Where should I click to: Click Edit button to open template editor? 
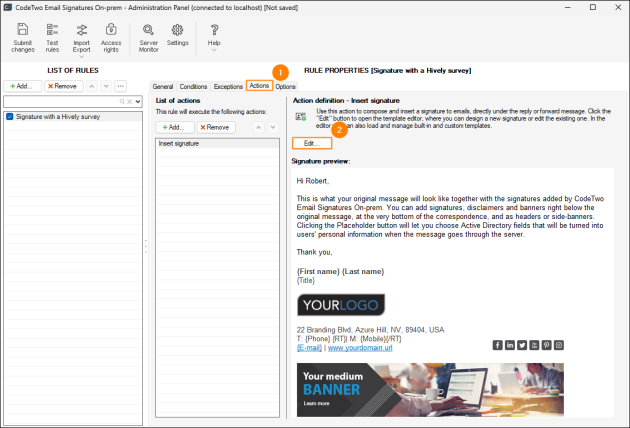312,143
